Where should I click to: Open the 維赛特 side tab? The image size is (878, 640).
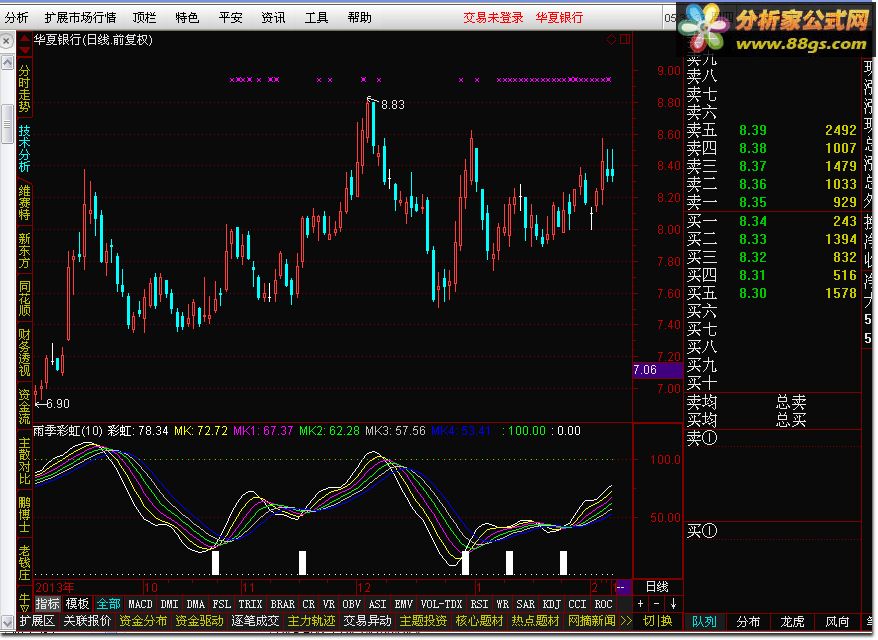tap(24, 203)
